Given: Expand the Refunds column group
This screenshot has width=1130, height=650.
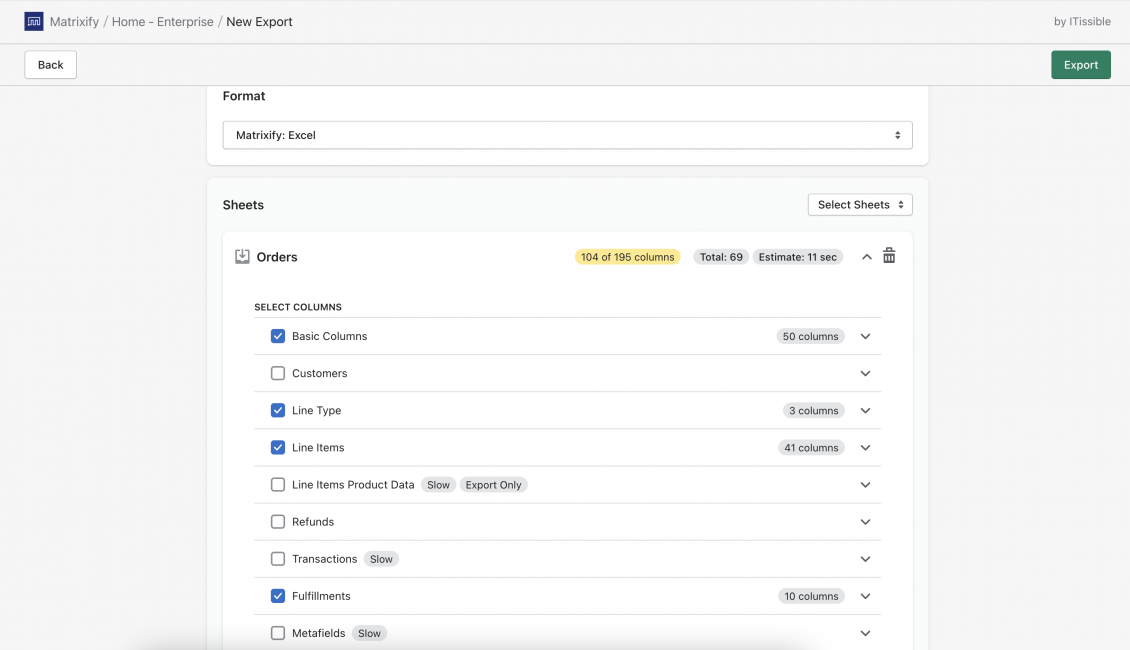Looking at the screenshot, I should [x=865, y=521].
